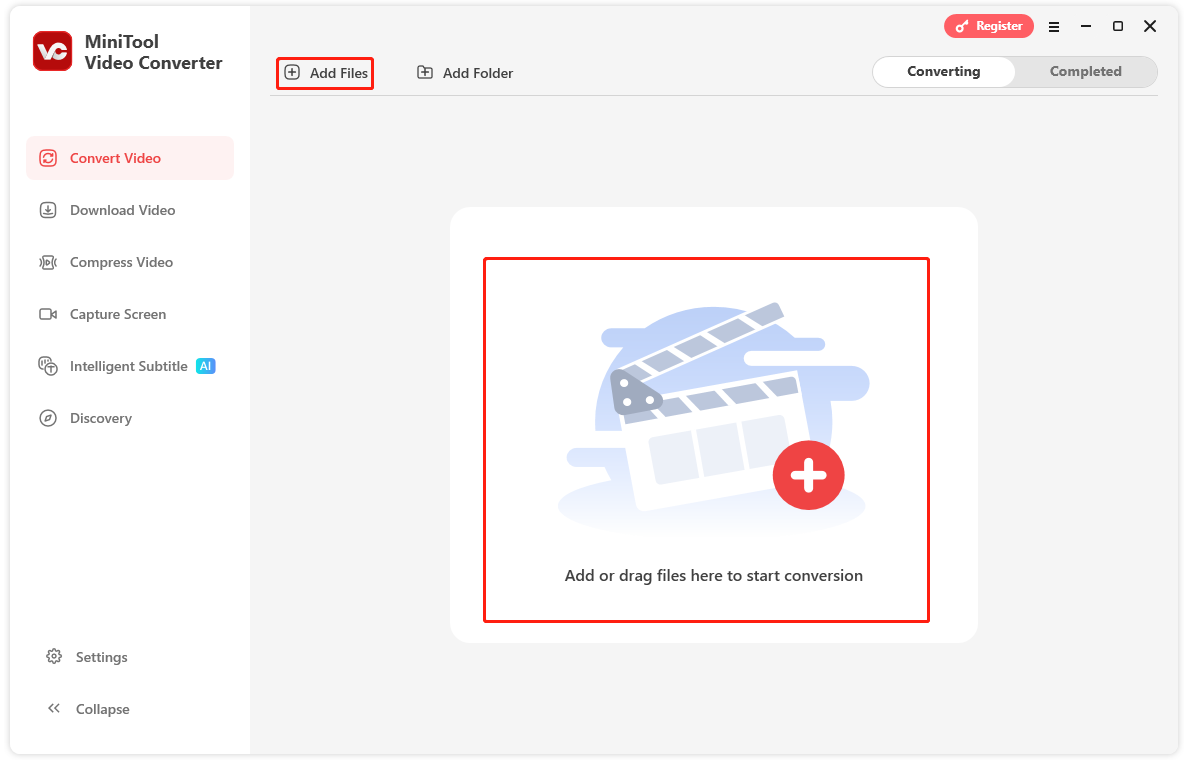This screenshot has width=1189, height=765.
Task: Open the hamburger menu
Action: tap(1053, 26)
